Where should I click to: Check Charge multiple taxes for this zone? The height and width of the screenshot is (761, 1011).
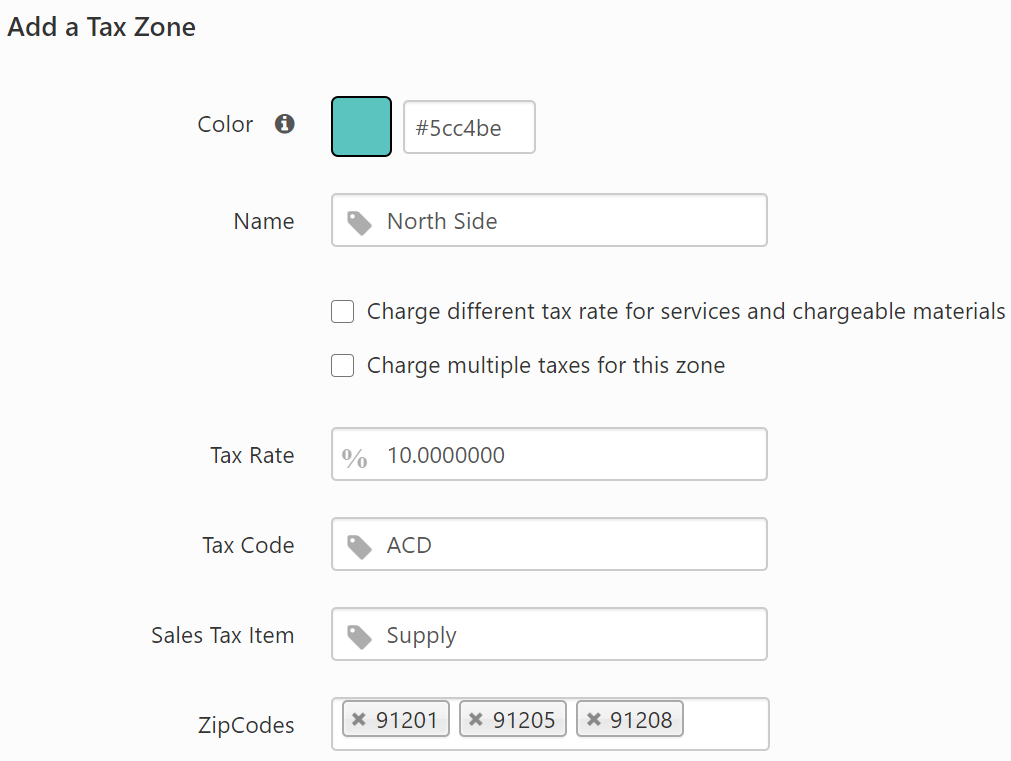pyautogui.click(x=343, y=366)
